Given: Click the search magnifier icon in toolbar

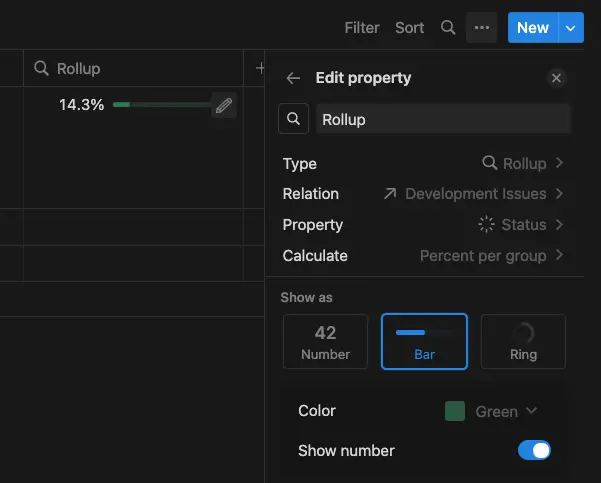Looking at the screenshot, I should click(x=448, y=28).
